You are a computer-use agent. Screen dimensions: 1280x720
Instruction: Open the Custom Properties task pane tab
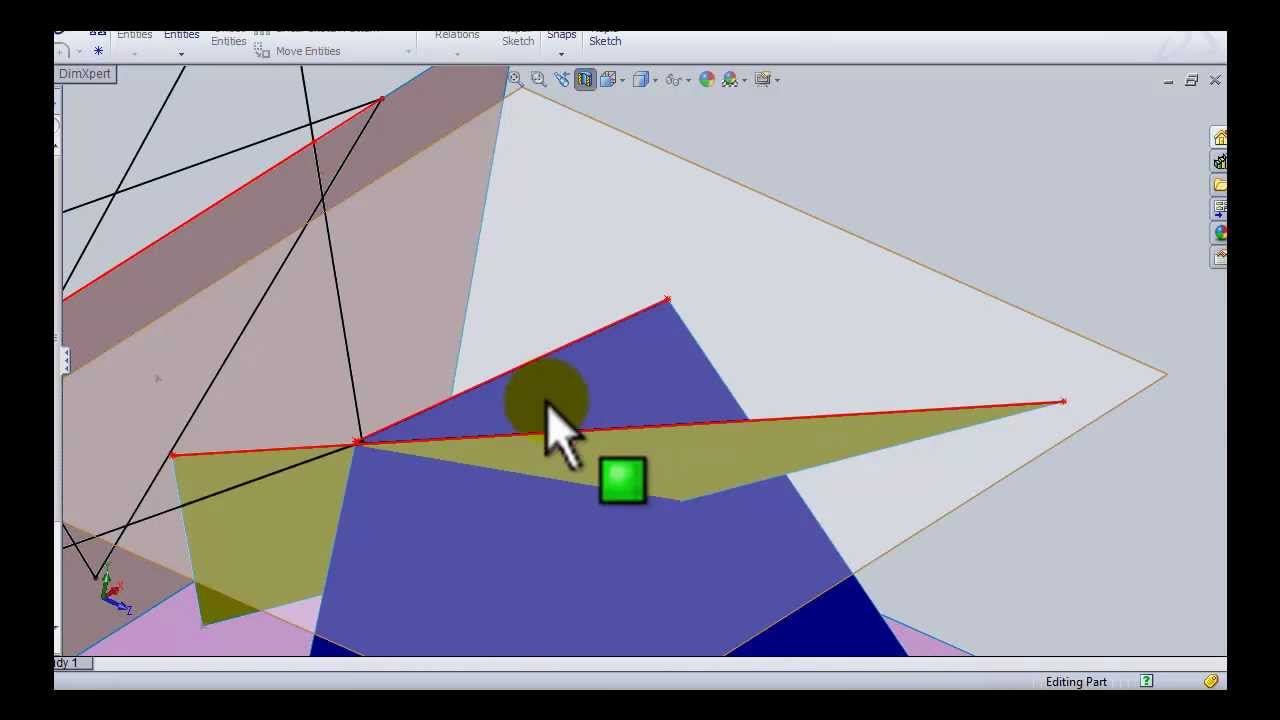1219,257
